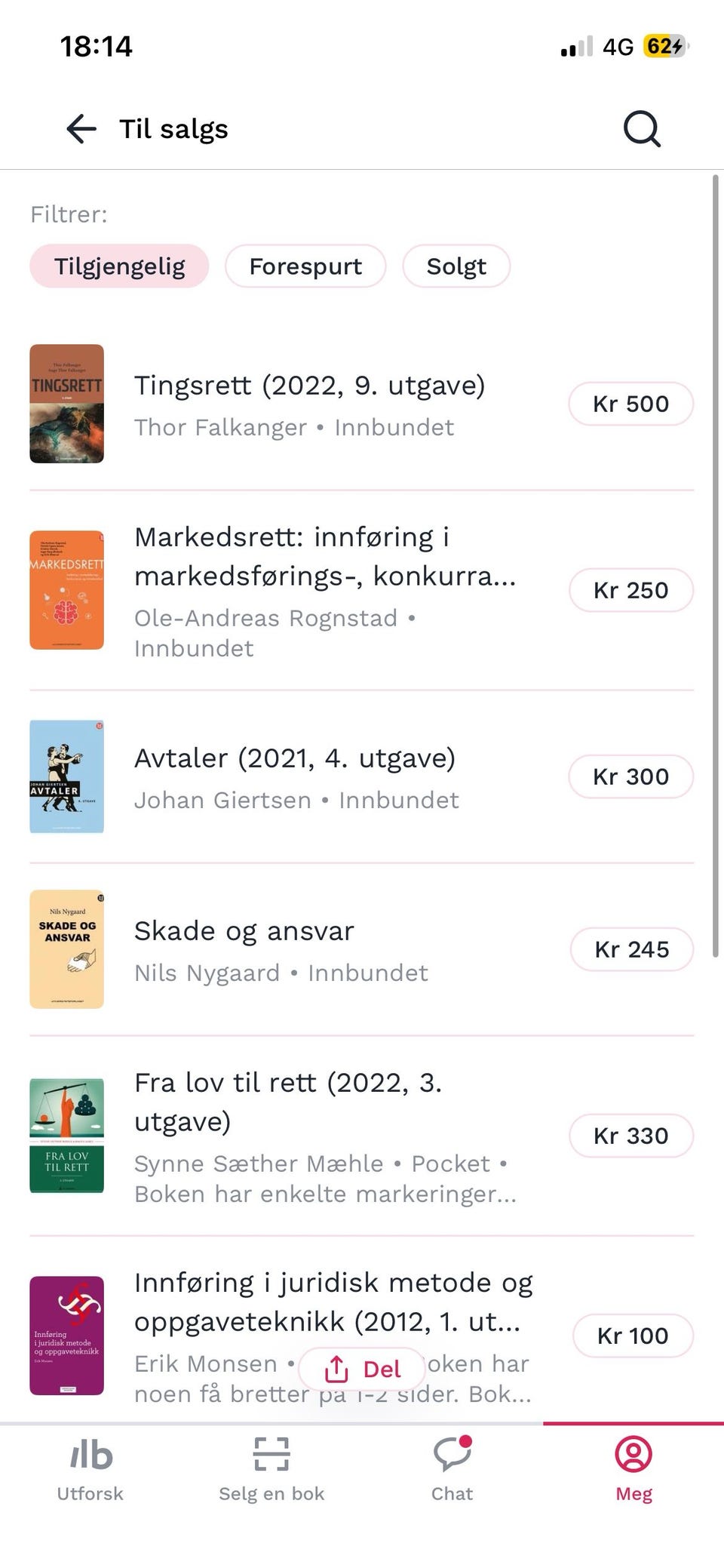
Task: Open Skade og ansvar listing title
Action: 244,931
